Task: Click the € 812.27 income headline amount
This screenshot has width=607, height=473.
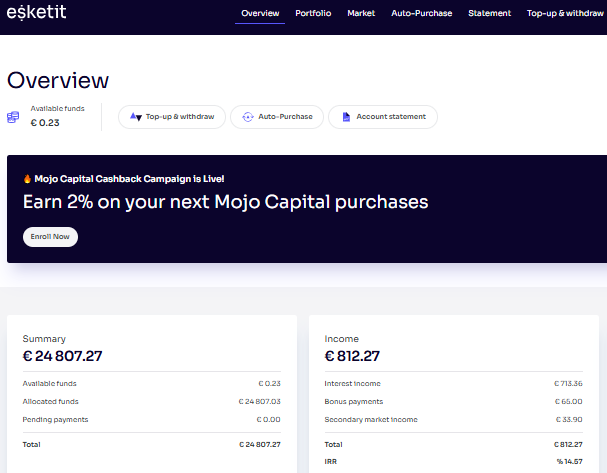Action: pyautogui.click(x=352, y=356)
